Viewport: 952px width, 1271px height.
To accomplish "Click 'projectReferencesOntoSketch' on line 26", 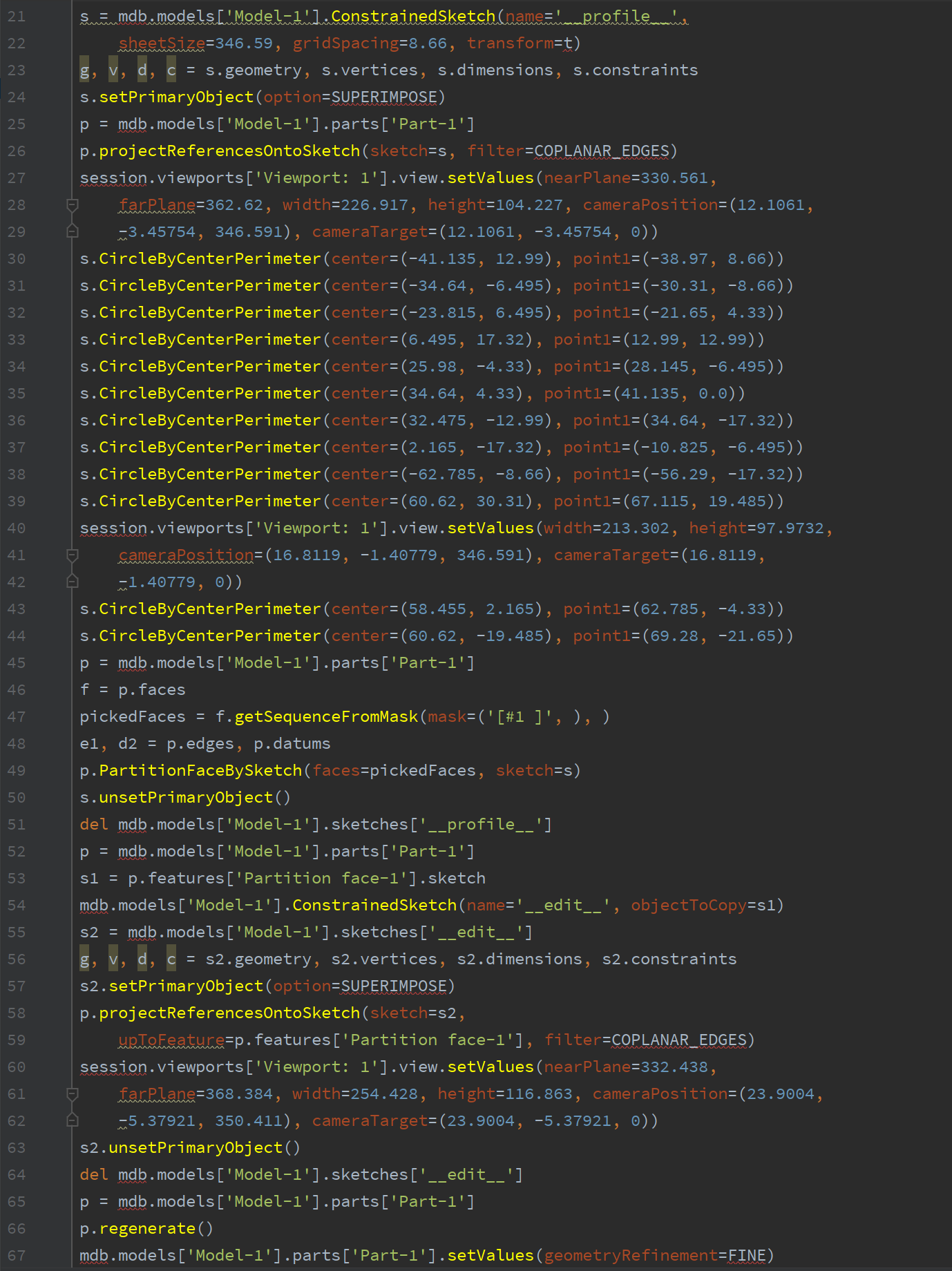I will point(229,151).
